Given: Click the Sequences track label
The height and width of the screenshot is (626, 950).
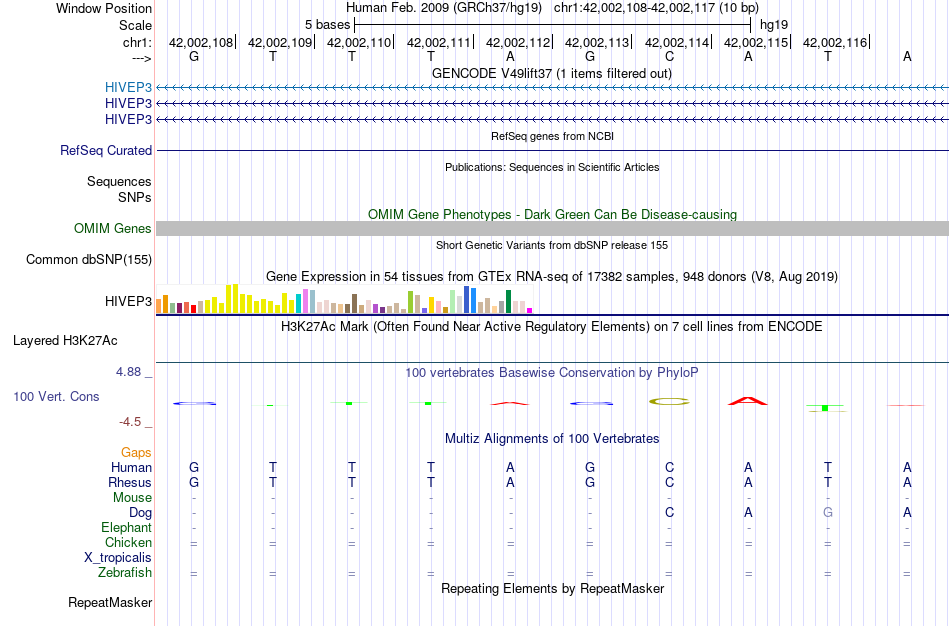Looking at the screenshot, I should point(119,181).
